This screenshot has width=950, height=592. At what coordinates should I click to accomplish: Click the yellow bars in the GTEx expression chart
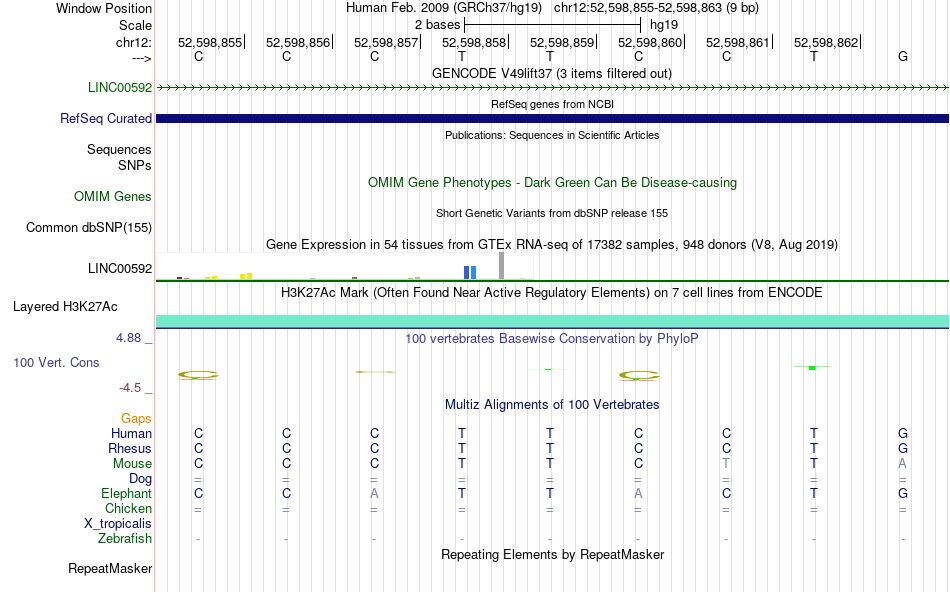(246, 276)
